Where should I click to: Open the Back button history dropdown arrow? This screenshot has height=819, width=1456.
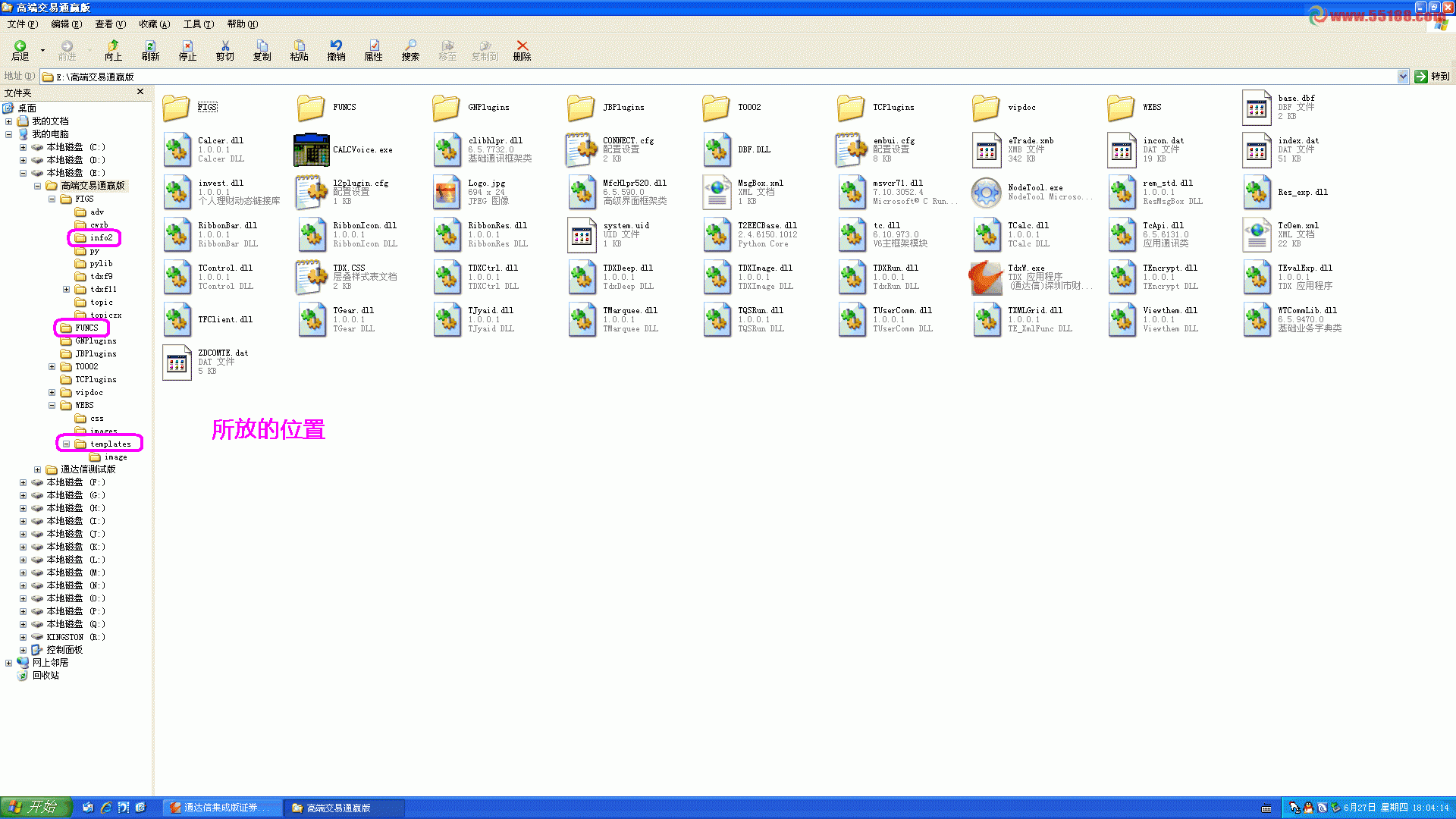click(42, 51)
